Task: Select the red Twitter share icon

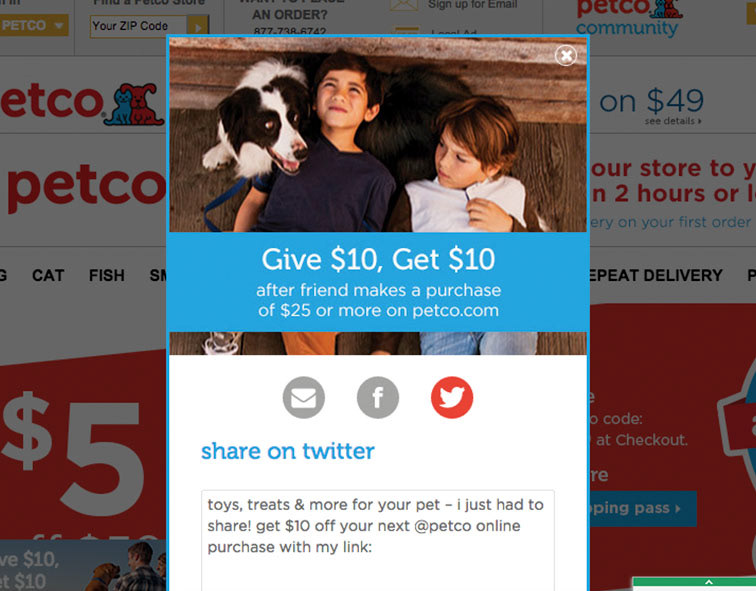Action: click(x=452, y=398)
